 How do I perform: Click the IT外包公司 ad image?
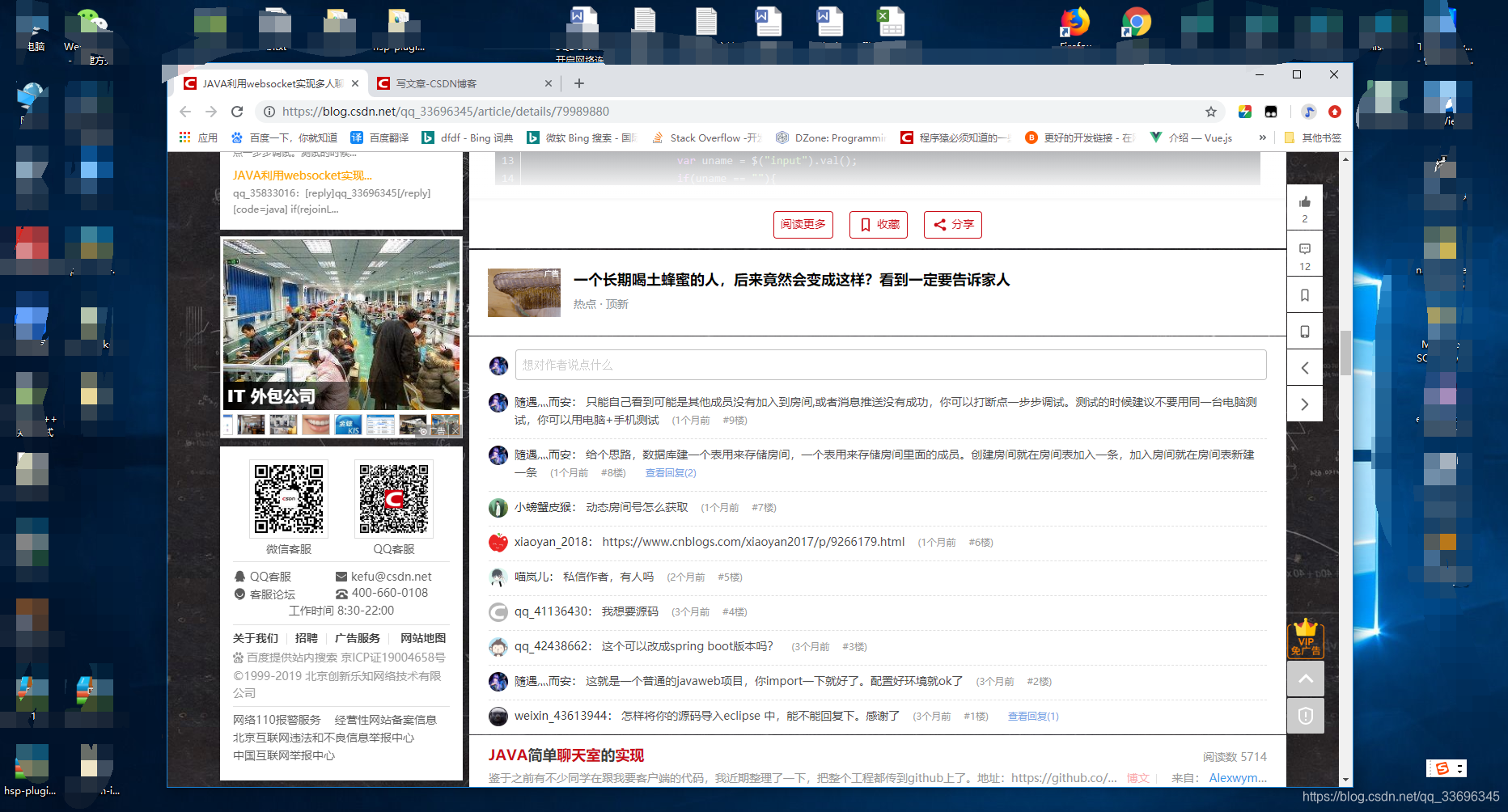(x=341, y=325)
